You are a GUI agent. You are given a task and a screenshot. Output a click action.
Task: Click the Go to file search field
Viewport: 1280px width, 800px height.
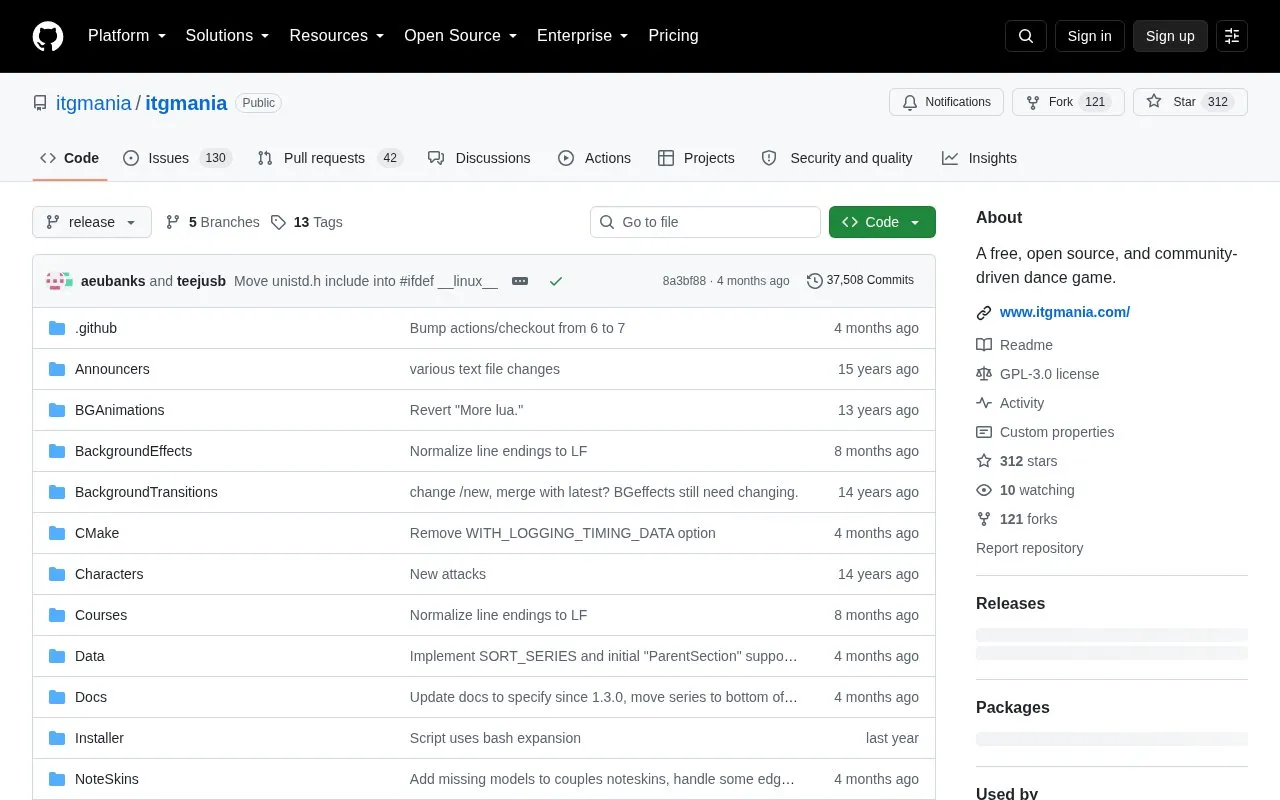705,222
